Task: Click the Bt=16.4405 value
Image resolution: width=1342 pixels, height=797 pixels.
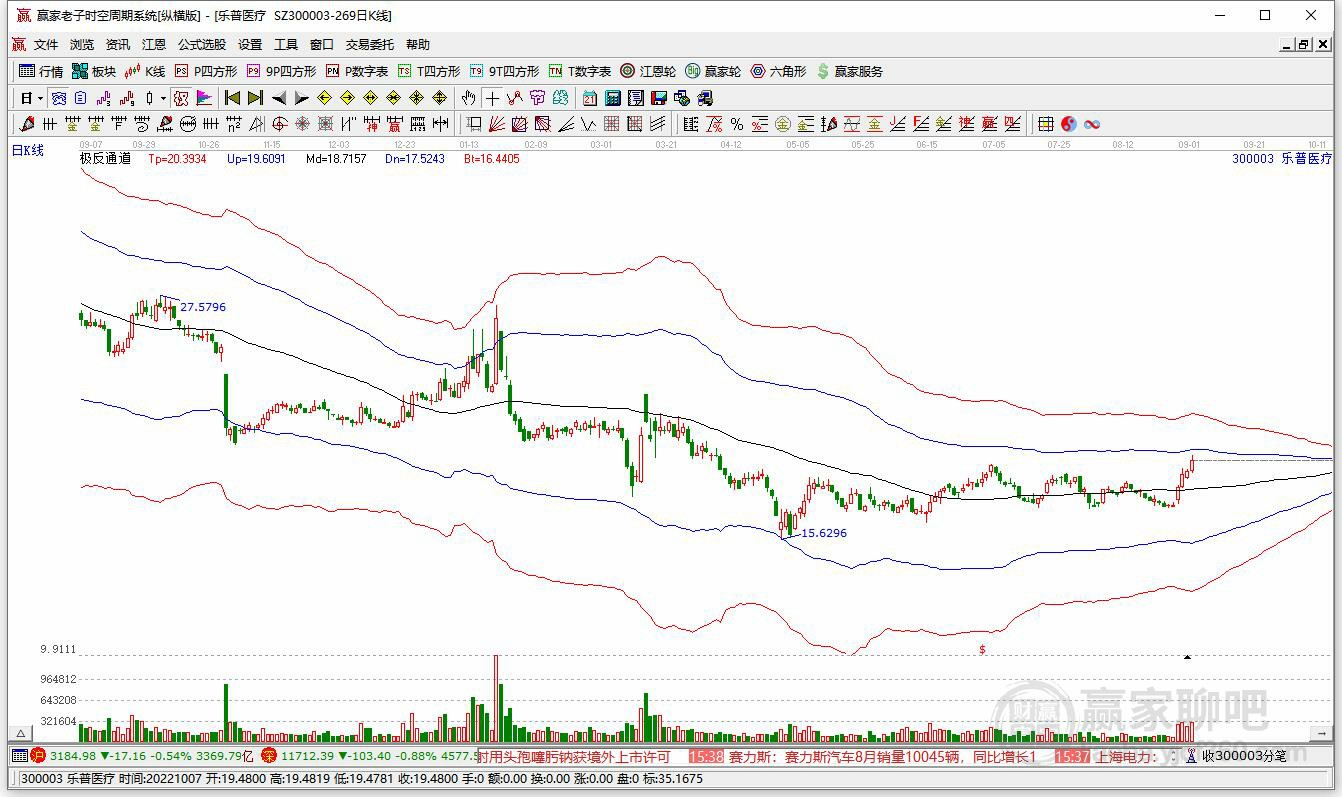Action: pyautogui.click(x=492, y=158)
